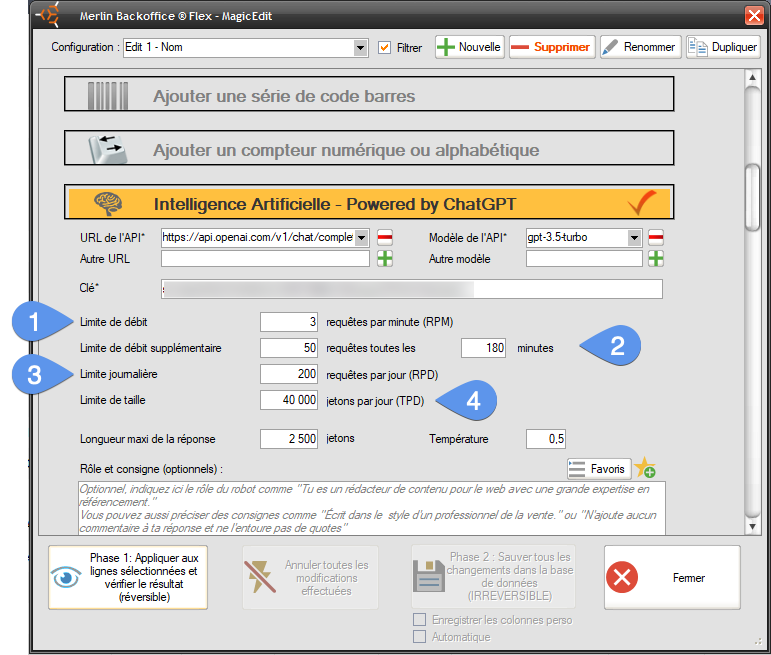Click the Nouvelle button

(470, 47)
